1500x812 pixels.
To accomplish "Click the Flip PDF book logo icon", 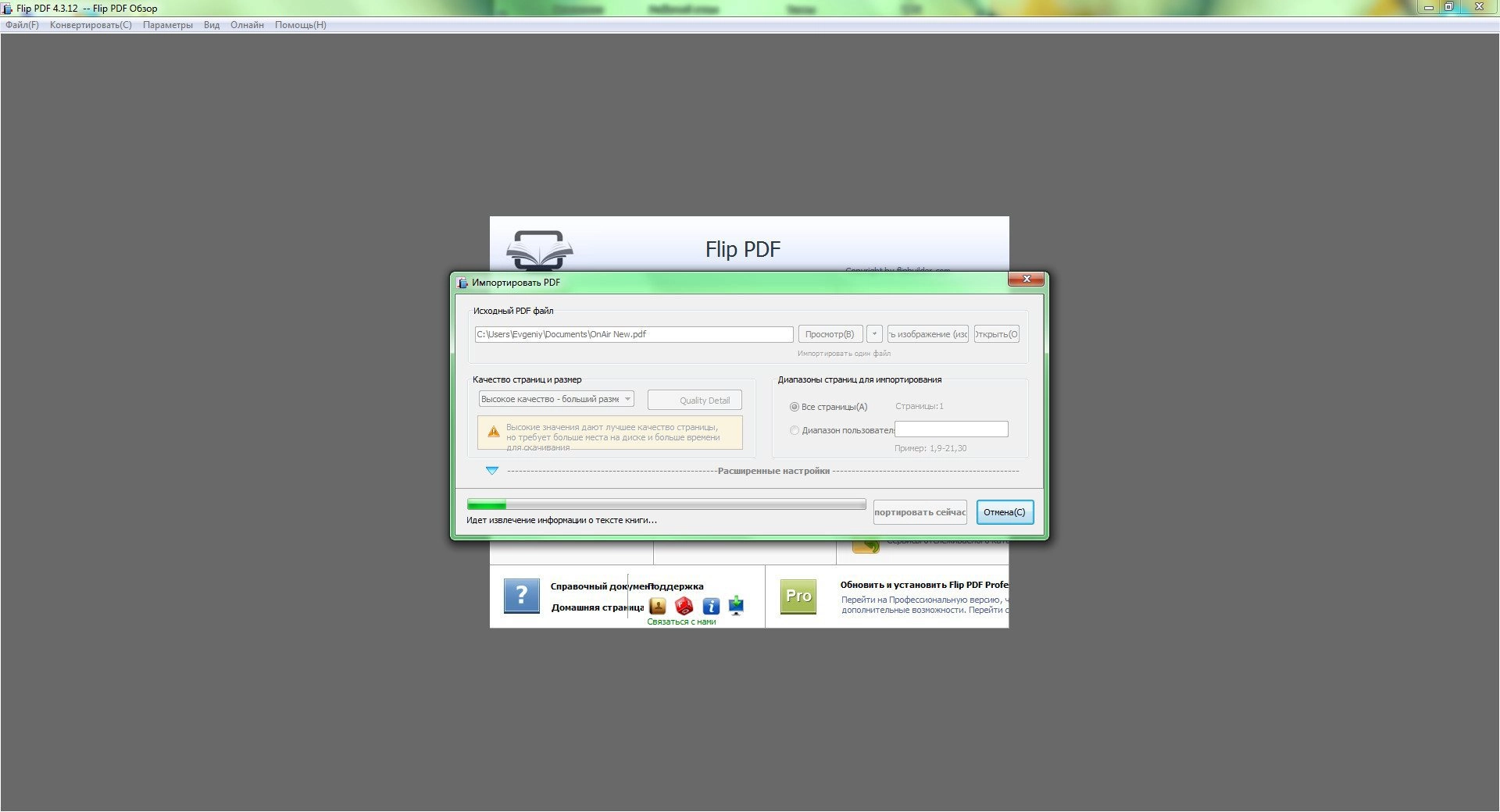I will 540,250.
